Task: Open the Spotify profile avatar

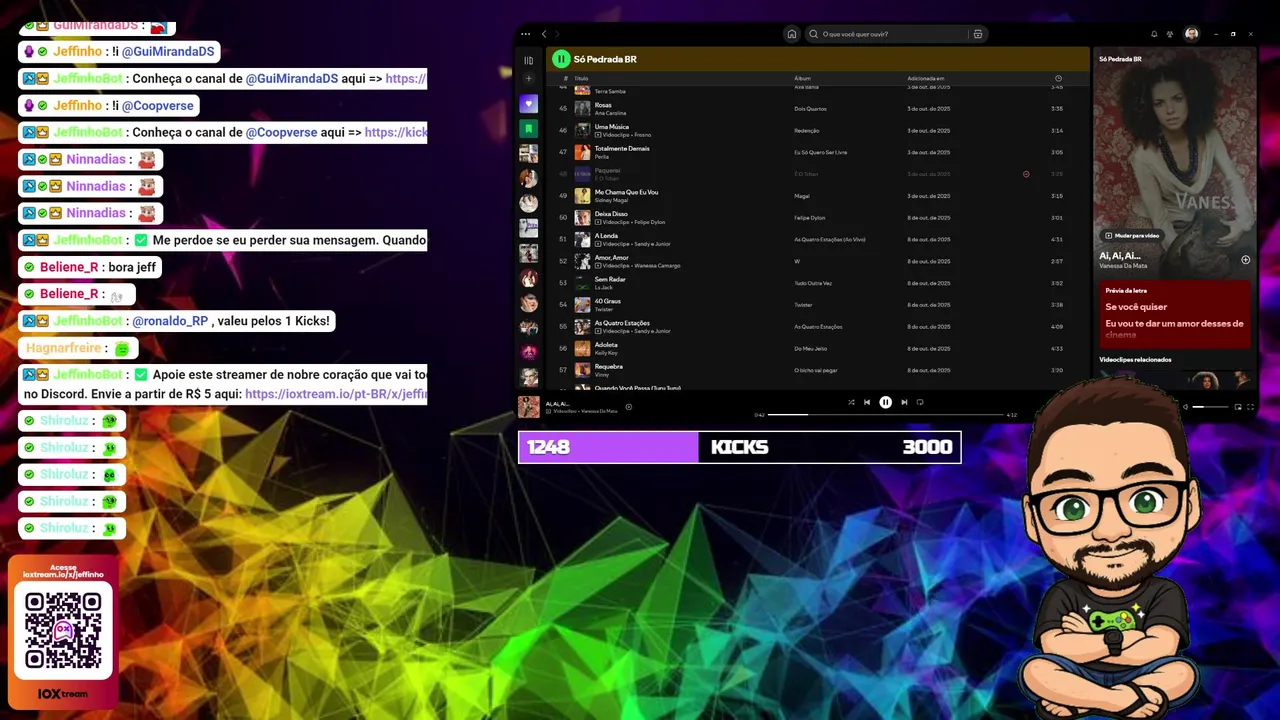Action: (x=1191, y=34)
